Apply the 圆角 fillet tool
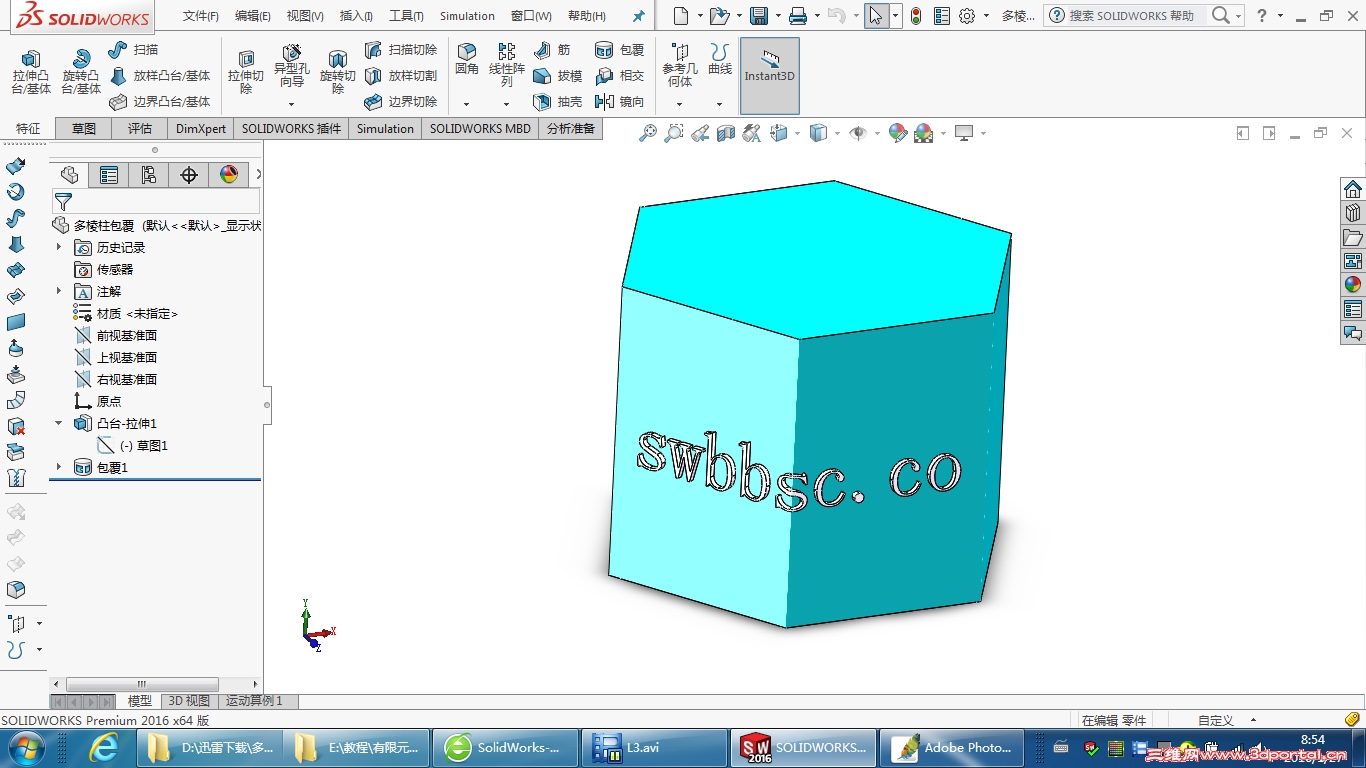 pyautogui.click(x=467, y=60)
